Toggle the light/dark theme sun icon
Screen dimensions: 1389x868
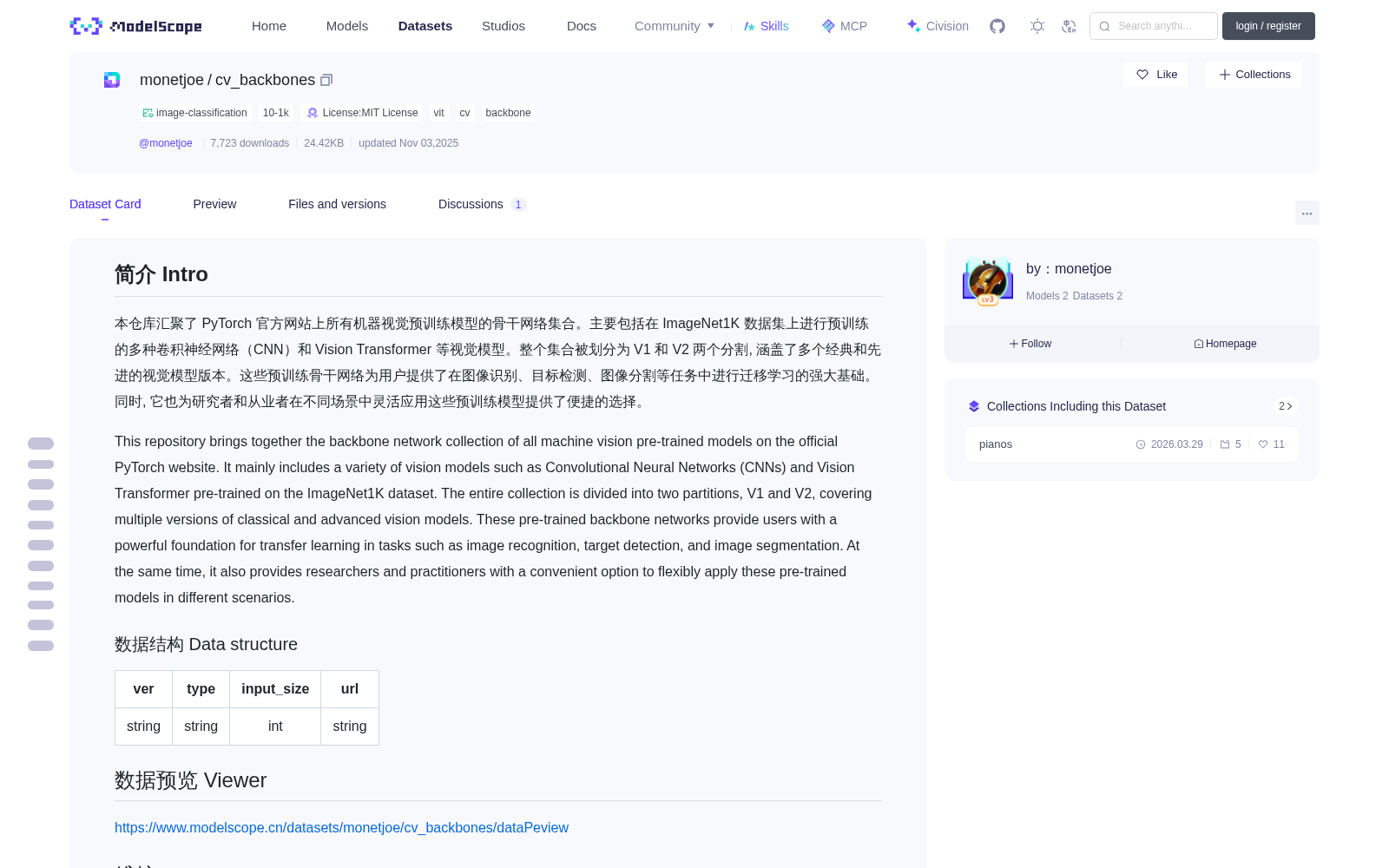tap(1037, 26)
